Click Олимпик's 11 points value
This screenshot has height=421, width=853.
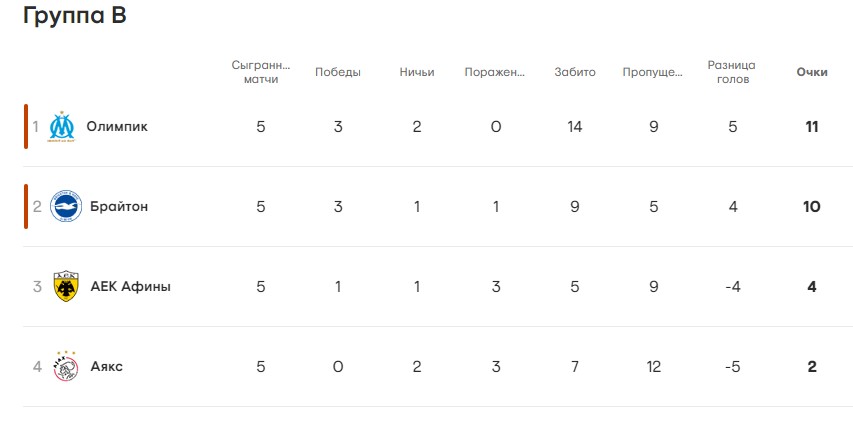click(812, 127)
